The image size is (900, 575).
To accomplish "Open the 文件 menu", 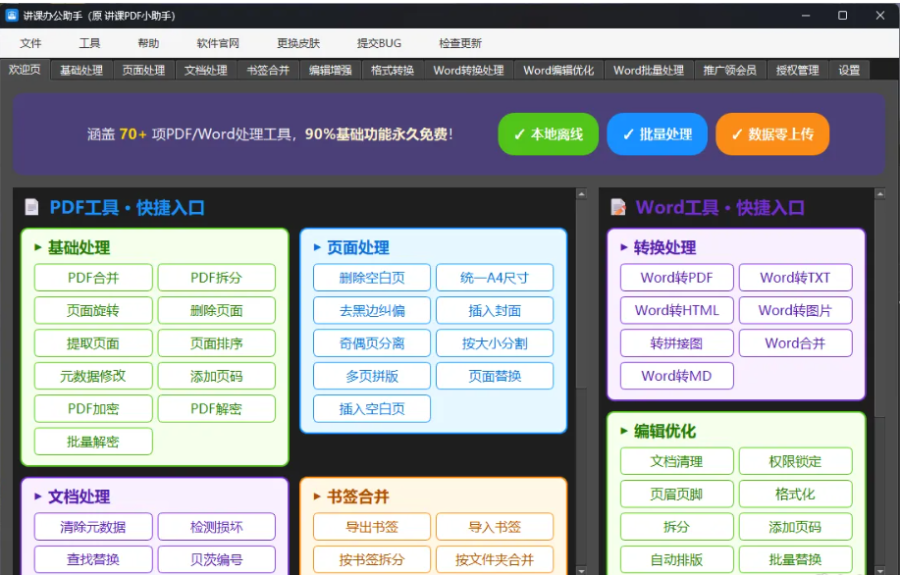I will pos(30,43).
